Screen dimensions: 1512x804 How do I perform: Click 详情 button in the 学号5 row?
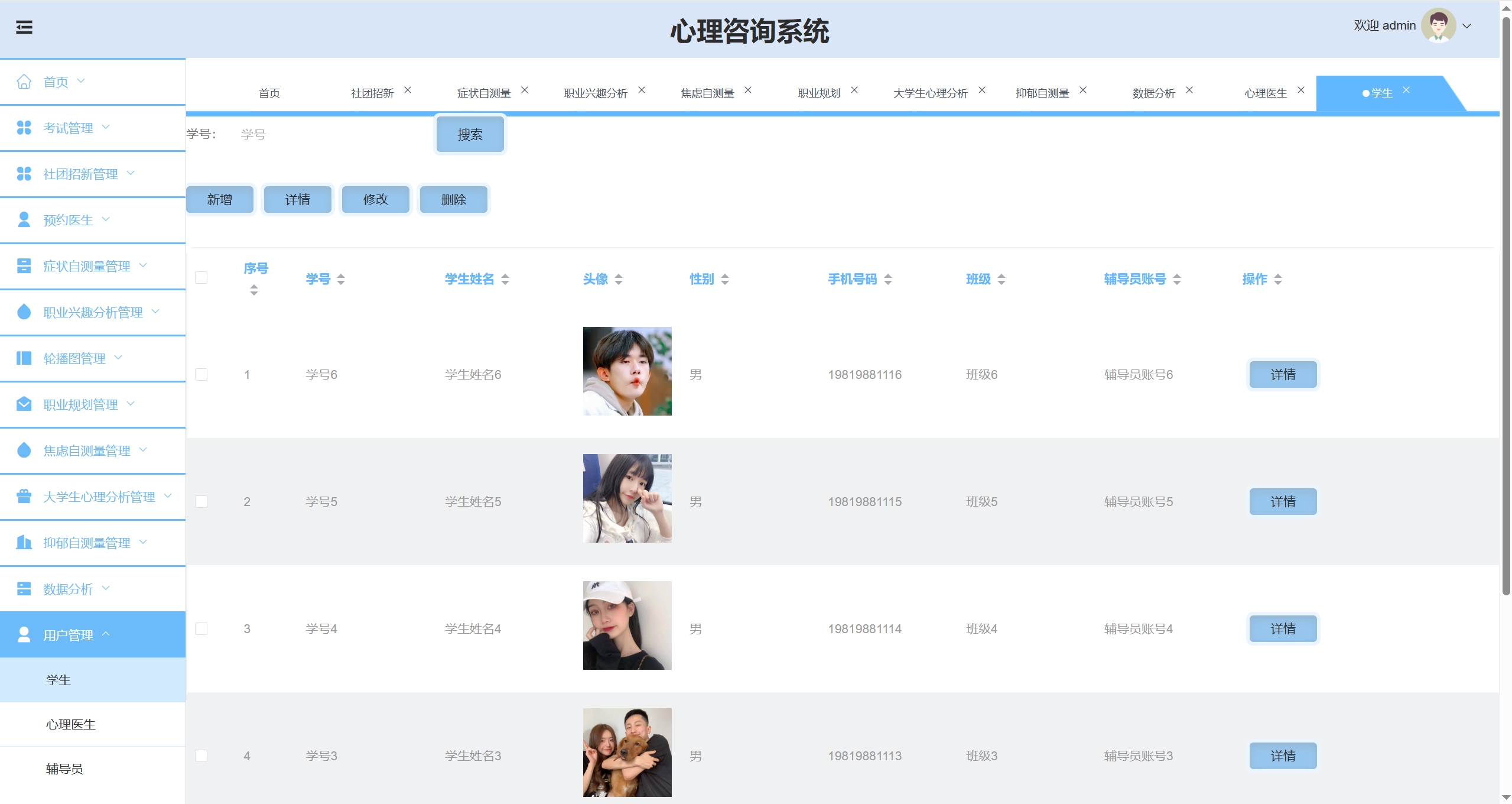coord(1283,502)
